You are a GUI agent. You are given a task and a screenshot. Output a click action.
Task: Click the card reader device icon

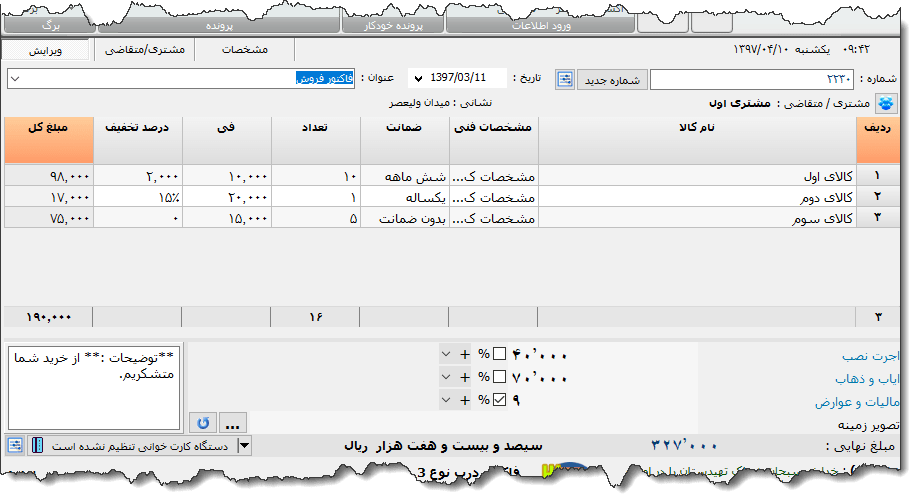[37, 446]
